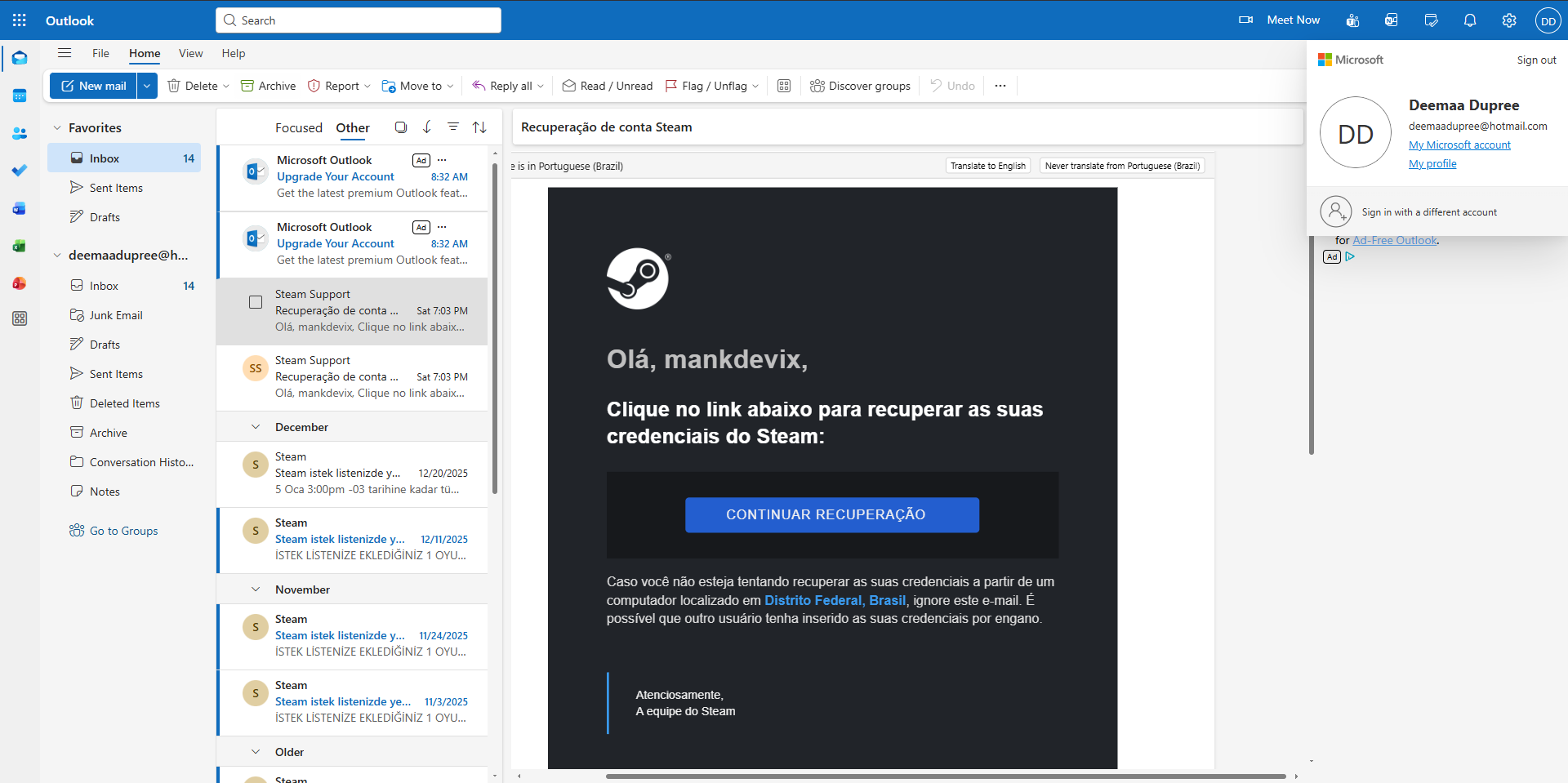Open PowerPoint app in left rail
The image size is (1568, 783).
[20, 283]
